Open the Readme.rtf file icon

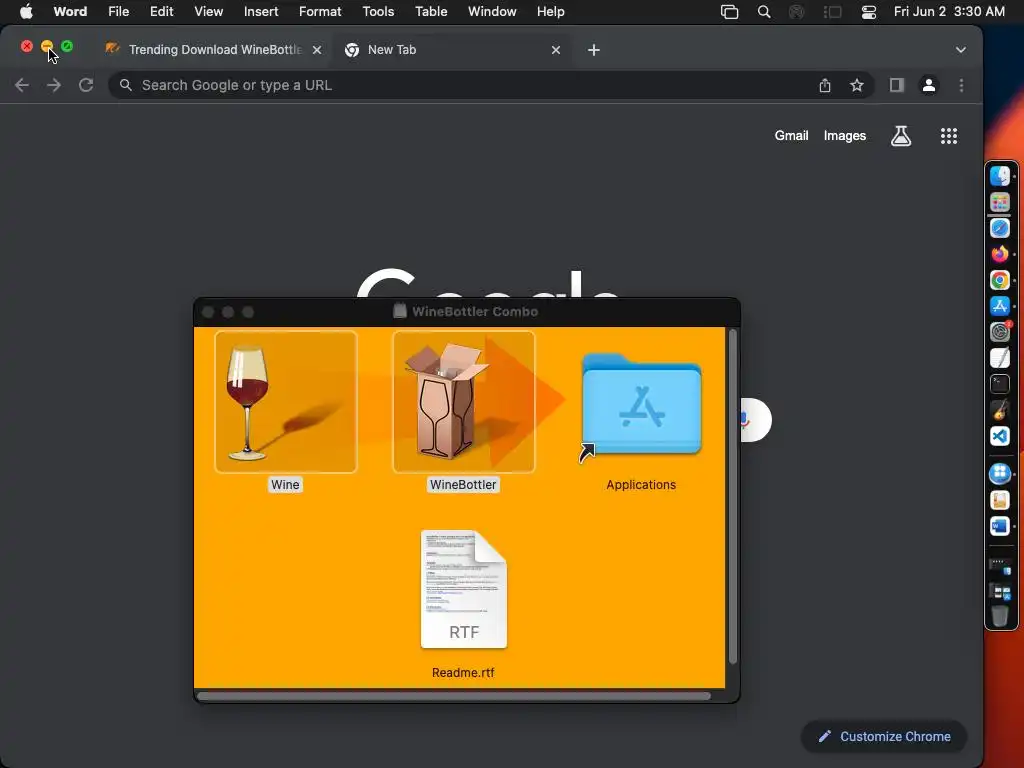[464, 589]
